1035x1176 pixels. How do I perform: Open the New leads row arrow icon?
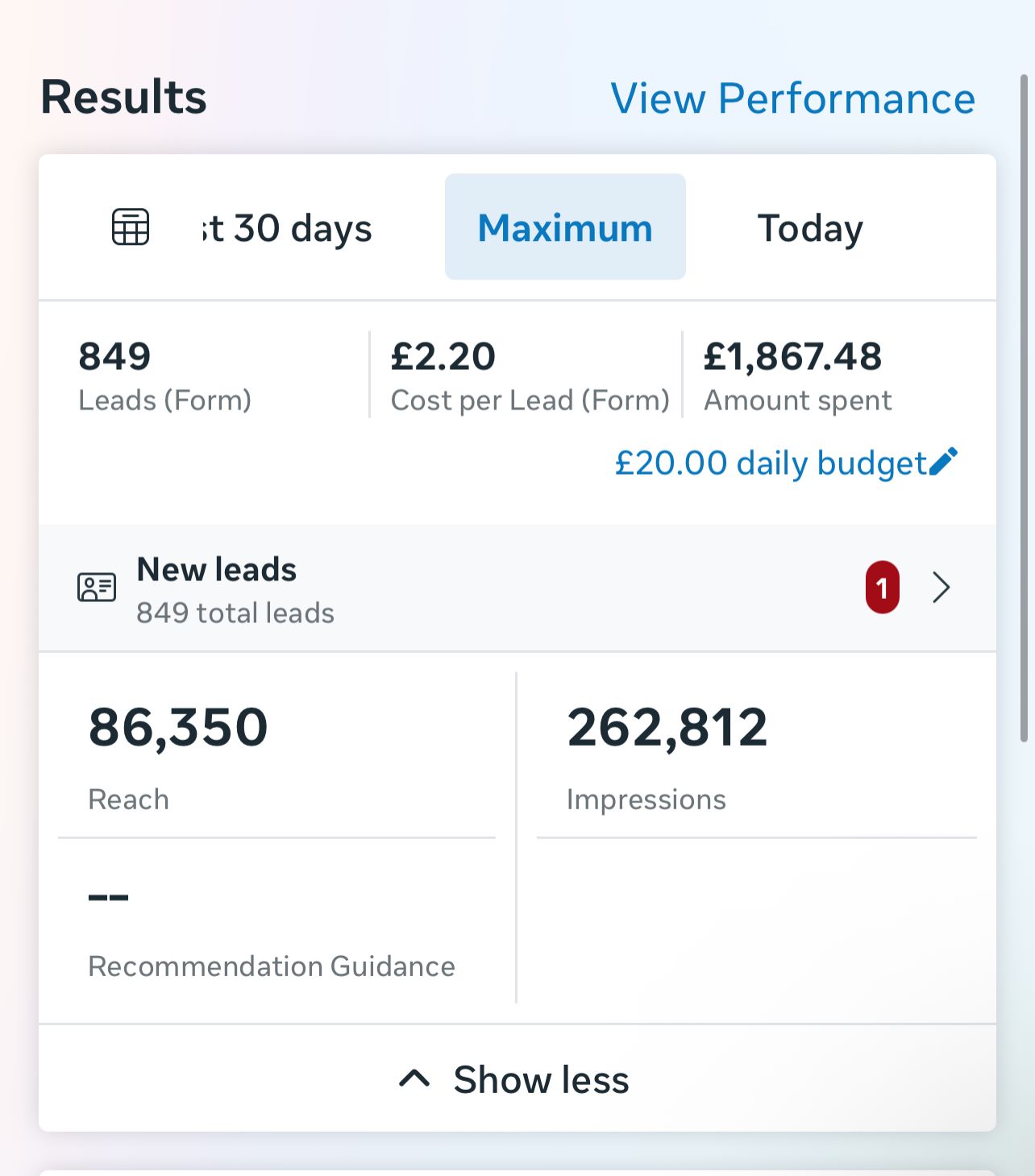click(x=941, y=588)
